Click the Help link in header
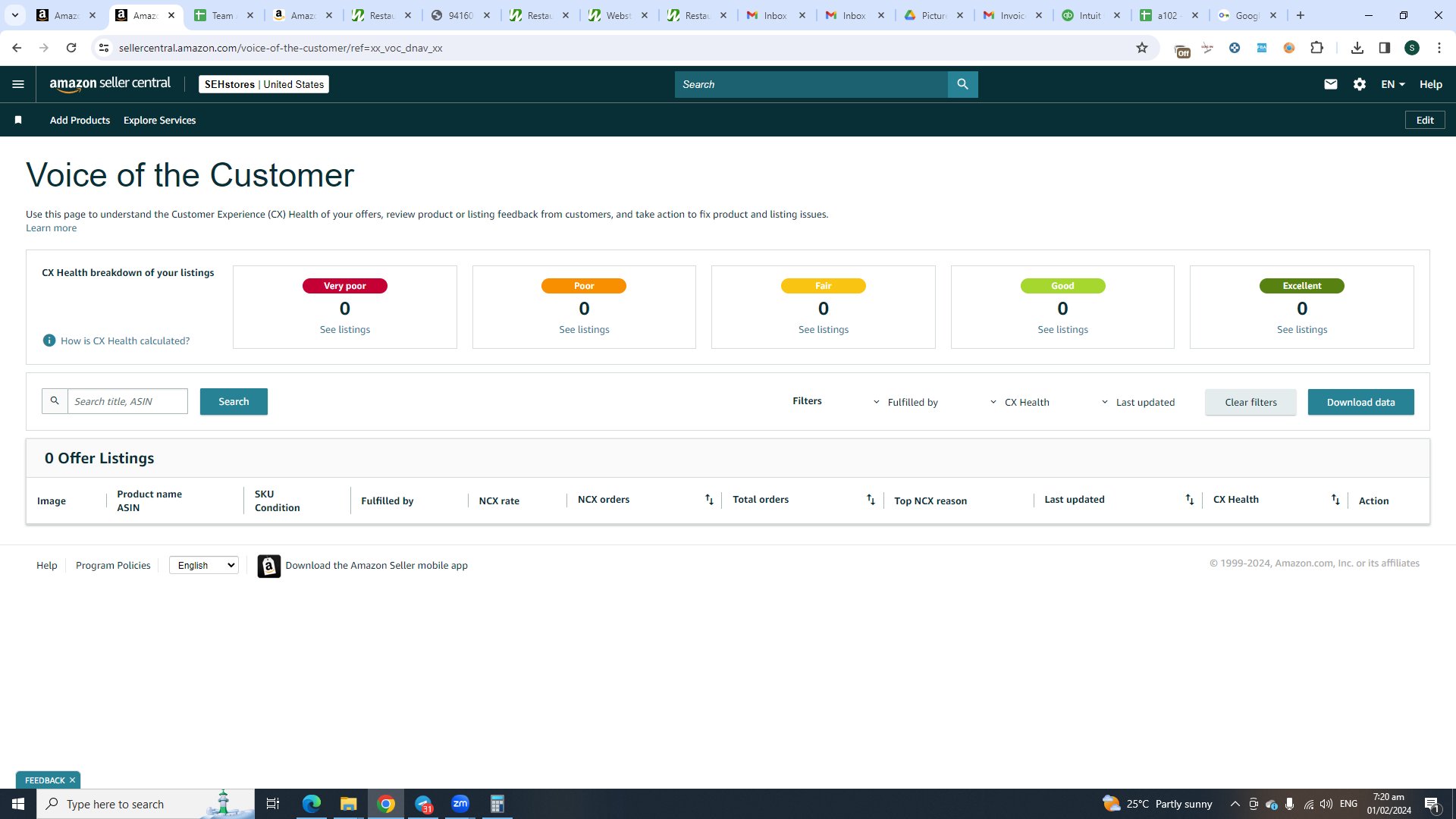The image size is (1456, 819). point(1430,84)
